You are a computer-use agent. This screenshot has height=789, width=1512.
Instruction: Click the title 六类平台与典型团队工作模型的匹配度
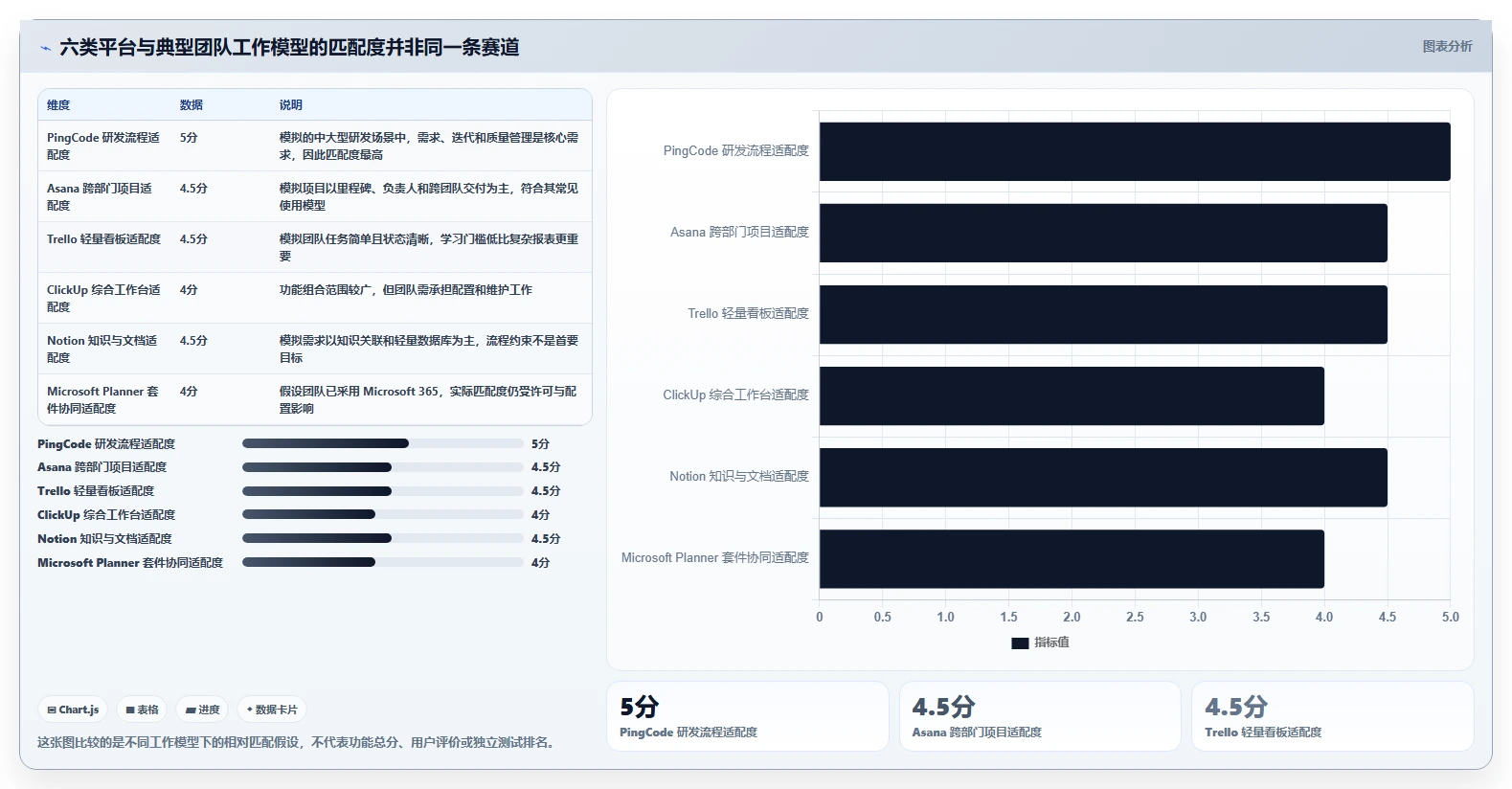tap(289, 47)
